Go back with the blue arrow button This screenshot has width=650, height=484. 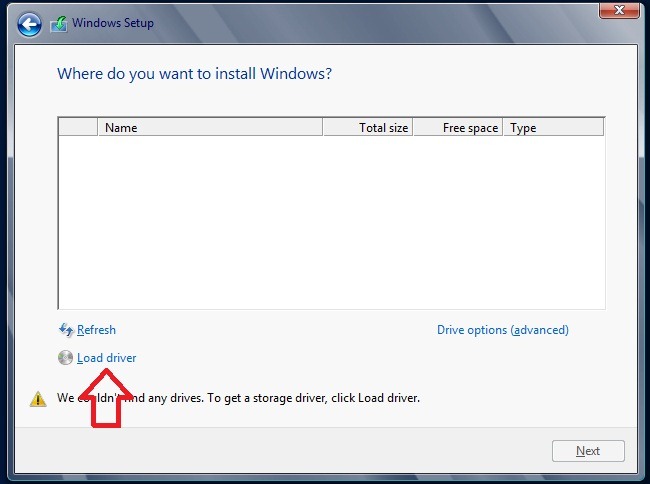(29, 24)
